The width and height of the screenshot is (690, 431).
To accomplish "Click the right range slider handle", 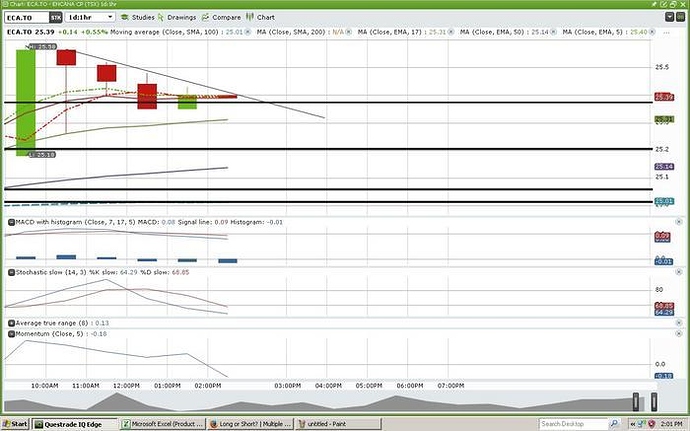I will click(x=654, y=402).
